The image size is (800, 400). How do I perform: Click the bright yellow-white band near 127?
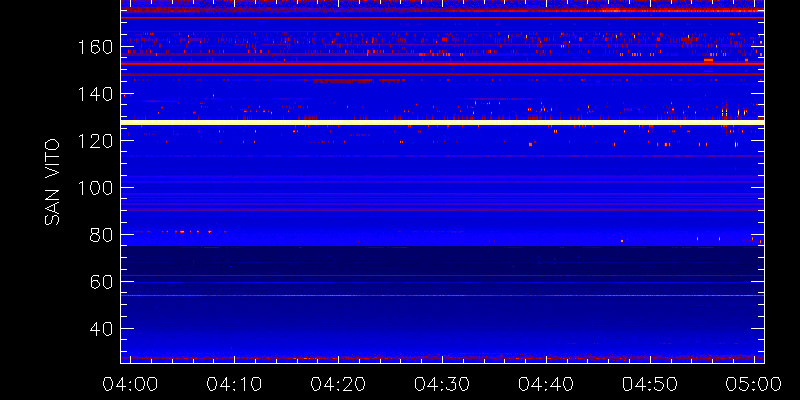pyautogui.click(x=442, y=122)
